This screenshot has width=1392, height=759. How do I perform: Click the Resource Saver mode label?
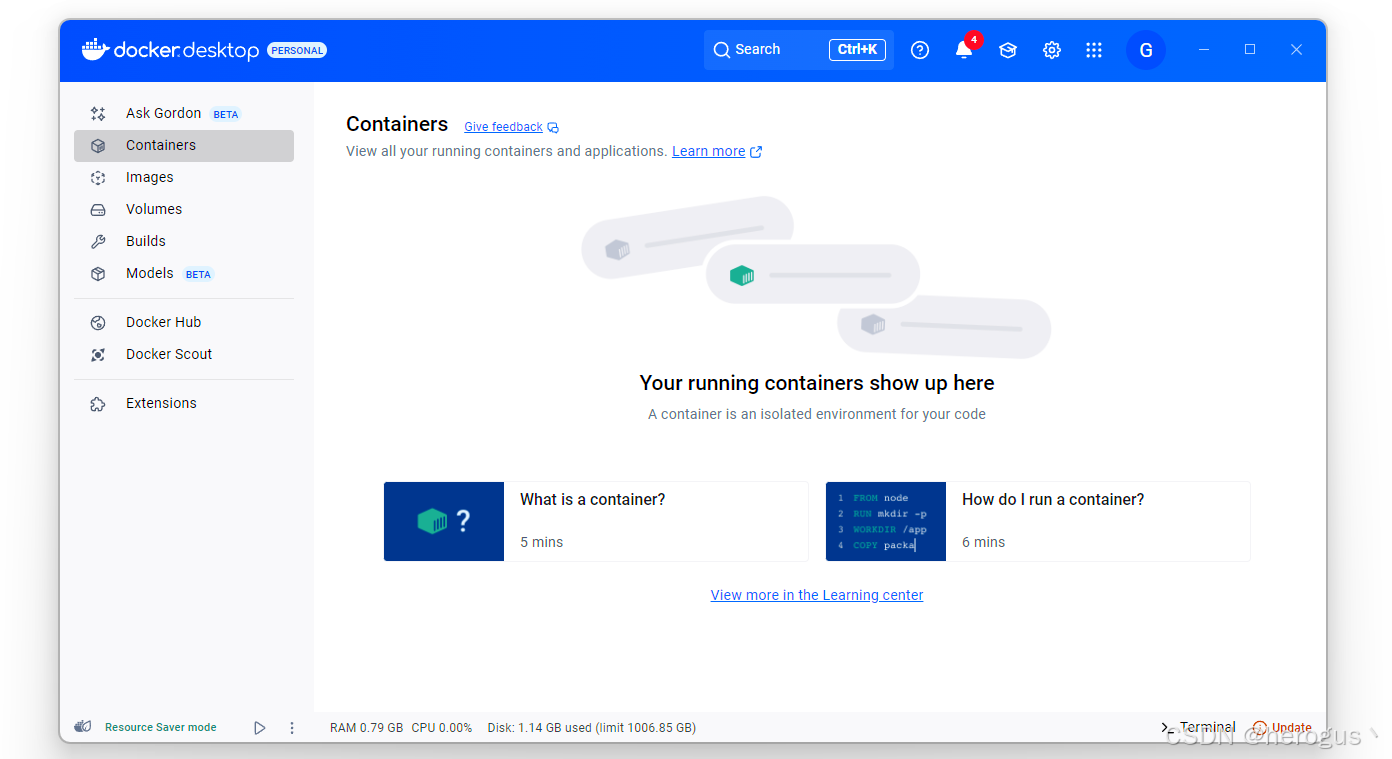click(160, 727)
